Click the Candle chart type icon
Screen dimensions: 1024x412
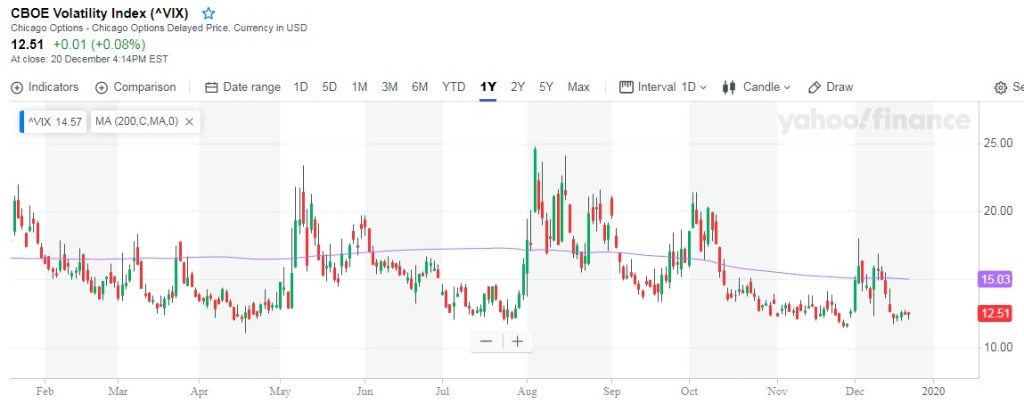pyautogui.click(x=729, y=87)
